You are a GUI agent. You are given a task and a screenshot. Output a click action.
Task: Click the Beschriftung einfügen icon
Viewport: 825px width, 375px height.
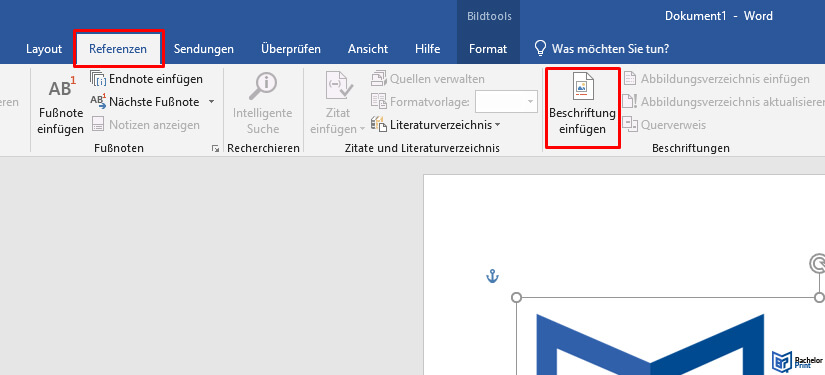tap(582, 87)
